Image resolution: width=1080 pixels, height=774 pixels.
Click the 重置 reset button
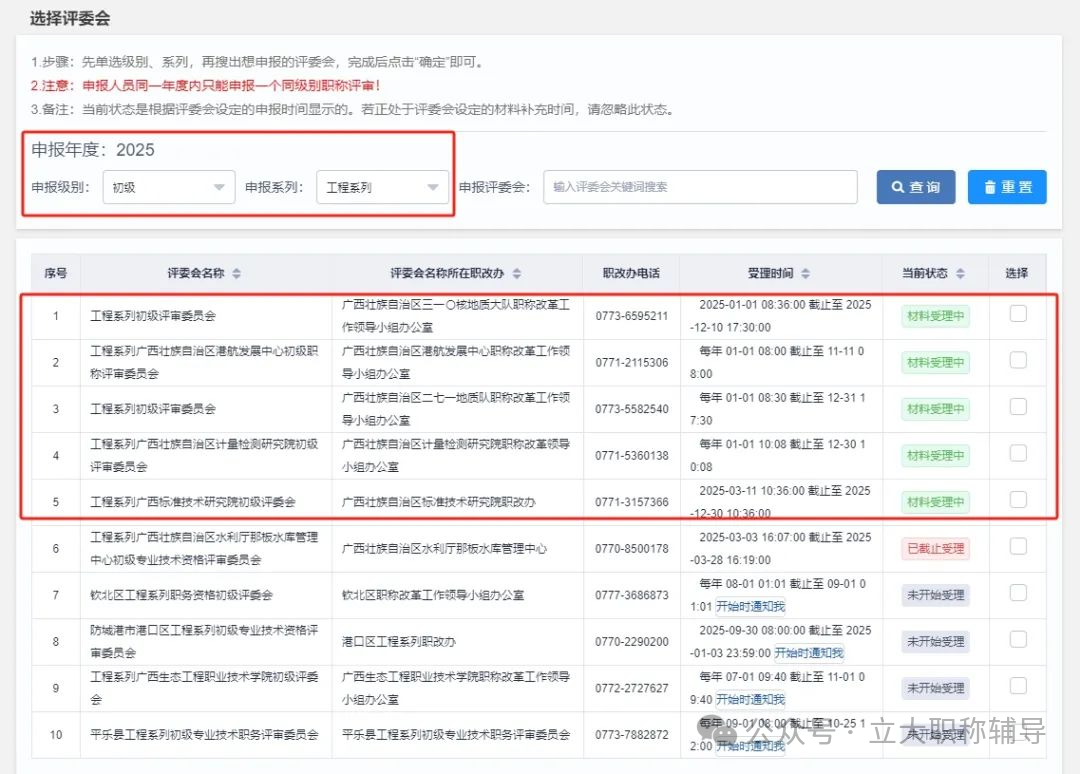[1007, 187]
